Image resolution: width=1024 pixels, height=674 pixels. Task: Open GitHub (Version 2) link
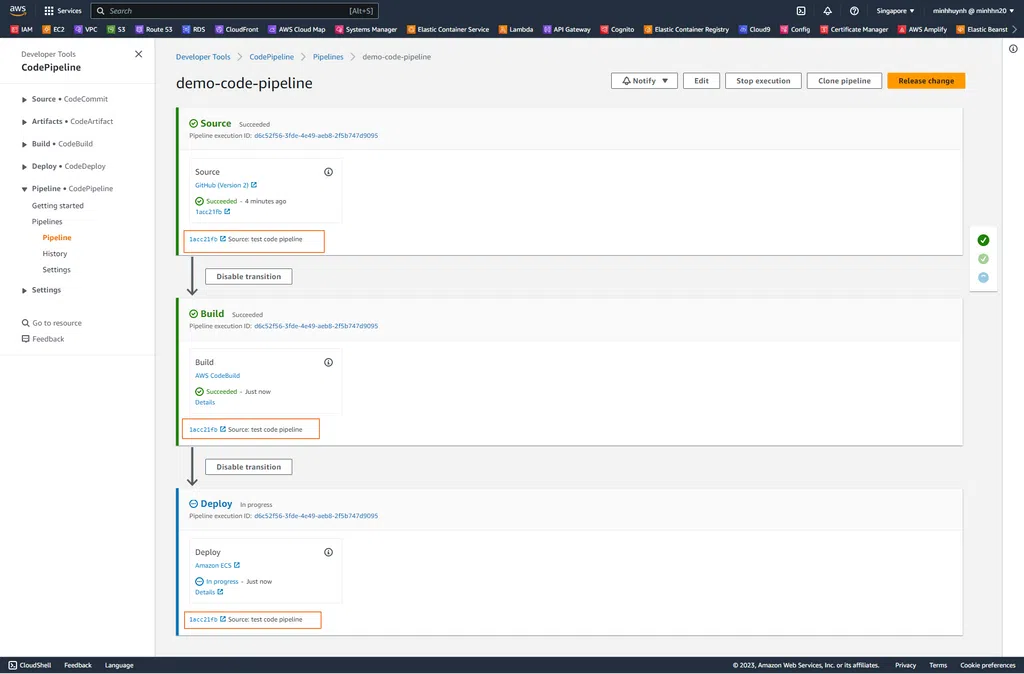[x=226, y=185]
